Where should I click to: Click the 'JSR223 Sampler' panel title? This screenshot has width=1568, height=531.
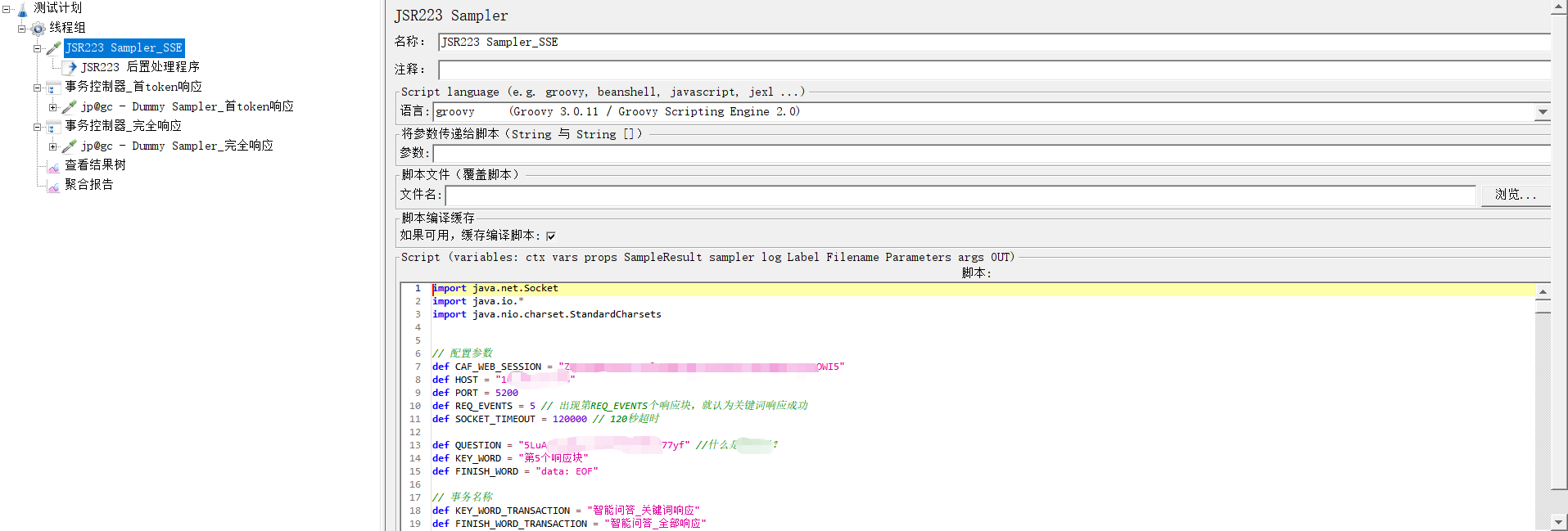[451, 16]
